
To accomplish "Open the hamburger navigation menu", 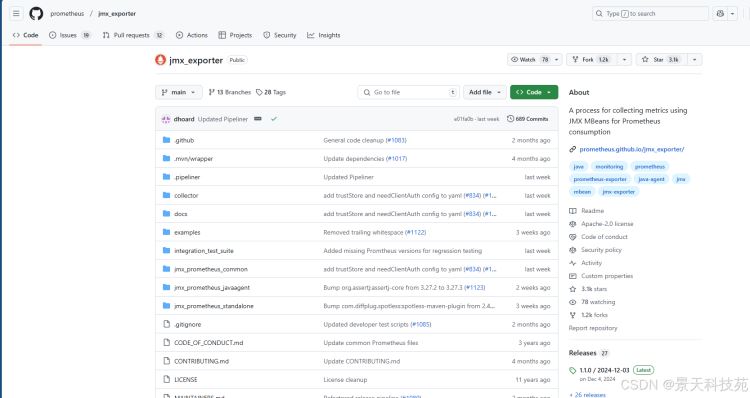I will click(16, 13).
